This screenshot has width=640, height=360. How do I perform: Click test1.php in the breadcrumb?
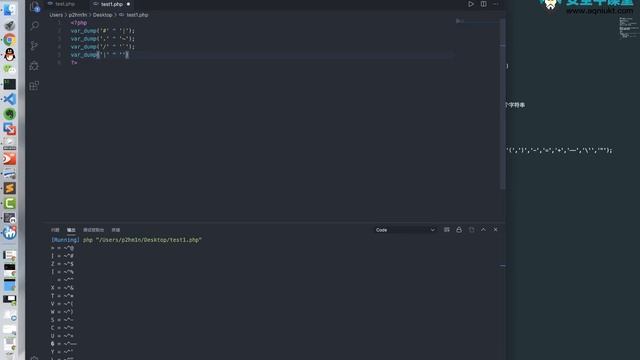pos(137,15)
